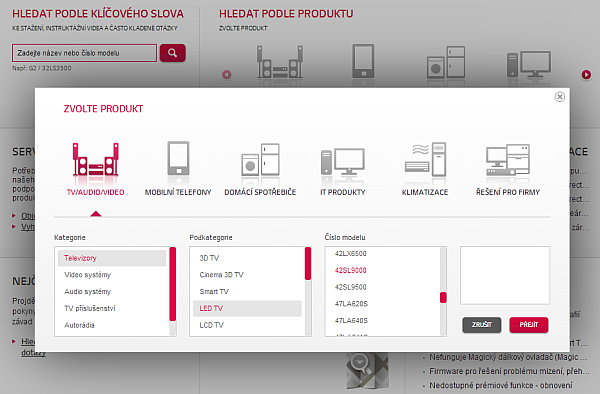Go to previous products with left arrow

pos(227,75)
